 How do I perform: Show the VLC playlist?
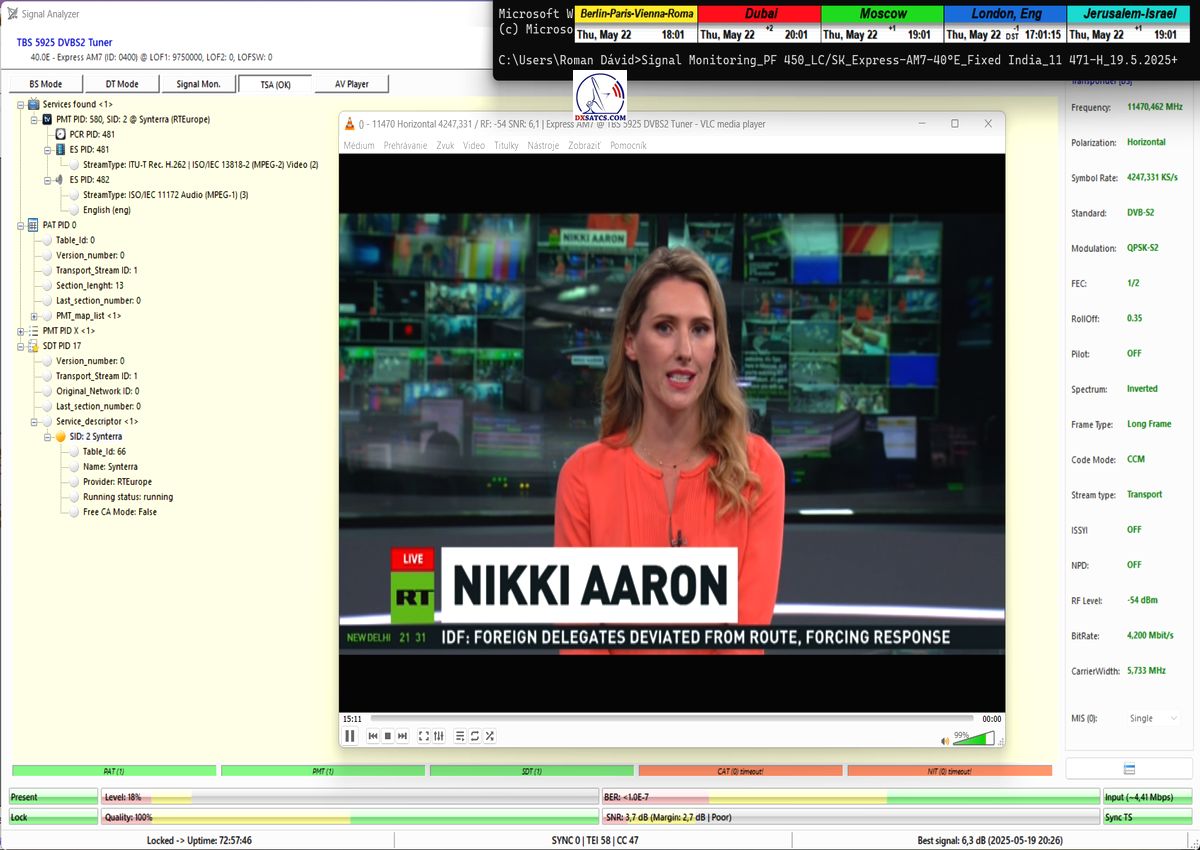click(x=460, y=736)
